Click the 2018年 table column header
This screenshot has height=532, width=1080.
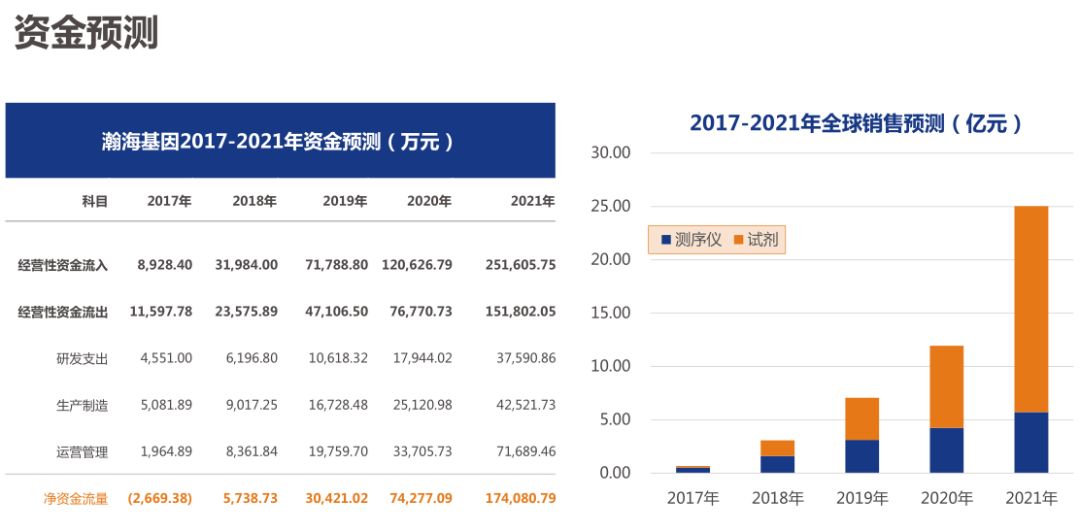pos(255,202)
